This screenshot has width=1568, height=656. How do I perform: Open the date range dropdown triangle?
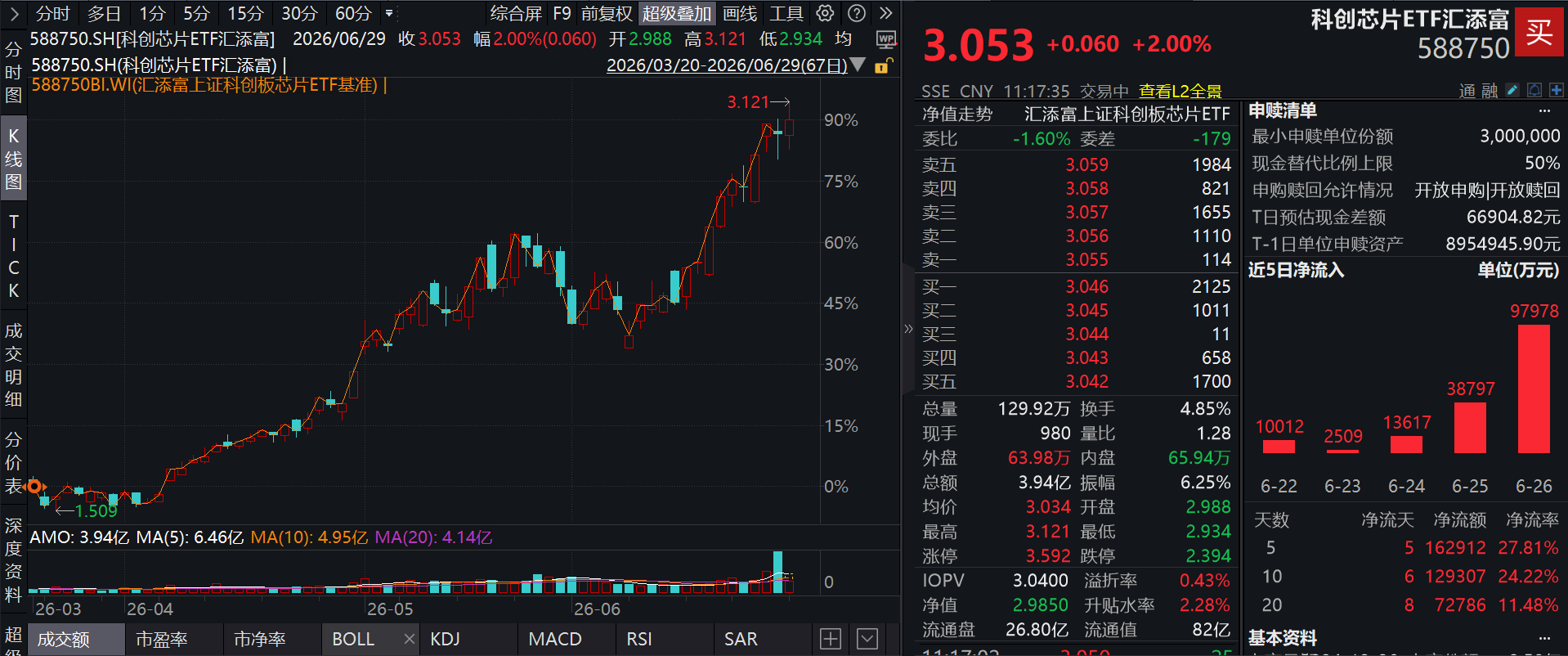[858, 65]
